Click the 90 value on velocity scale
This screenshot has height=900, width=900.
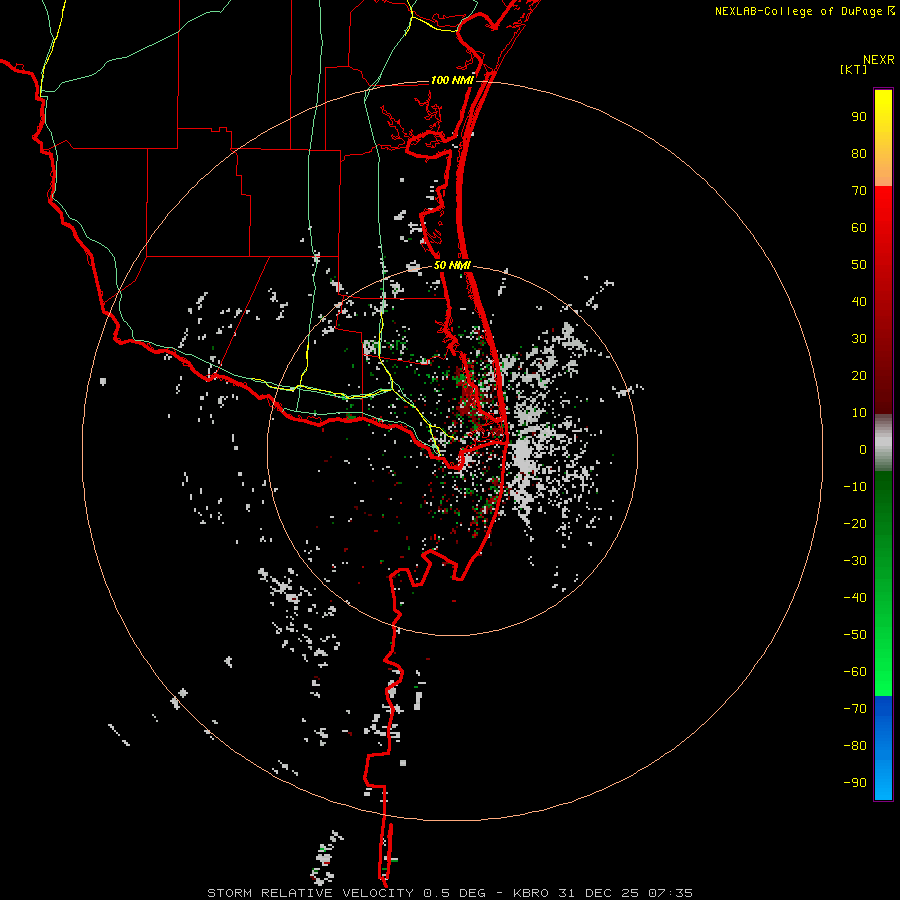[859, 117]
